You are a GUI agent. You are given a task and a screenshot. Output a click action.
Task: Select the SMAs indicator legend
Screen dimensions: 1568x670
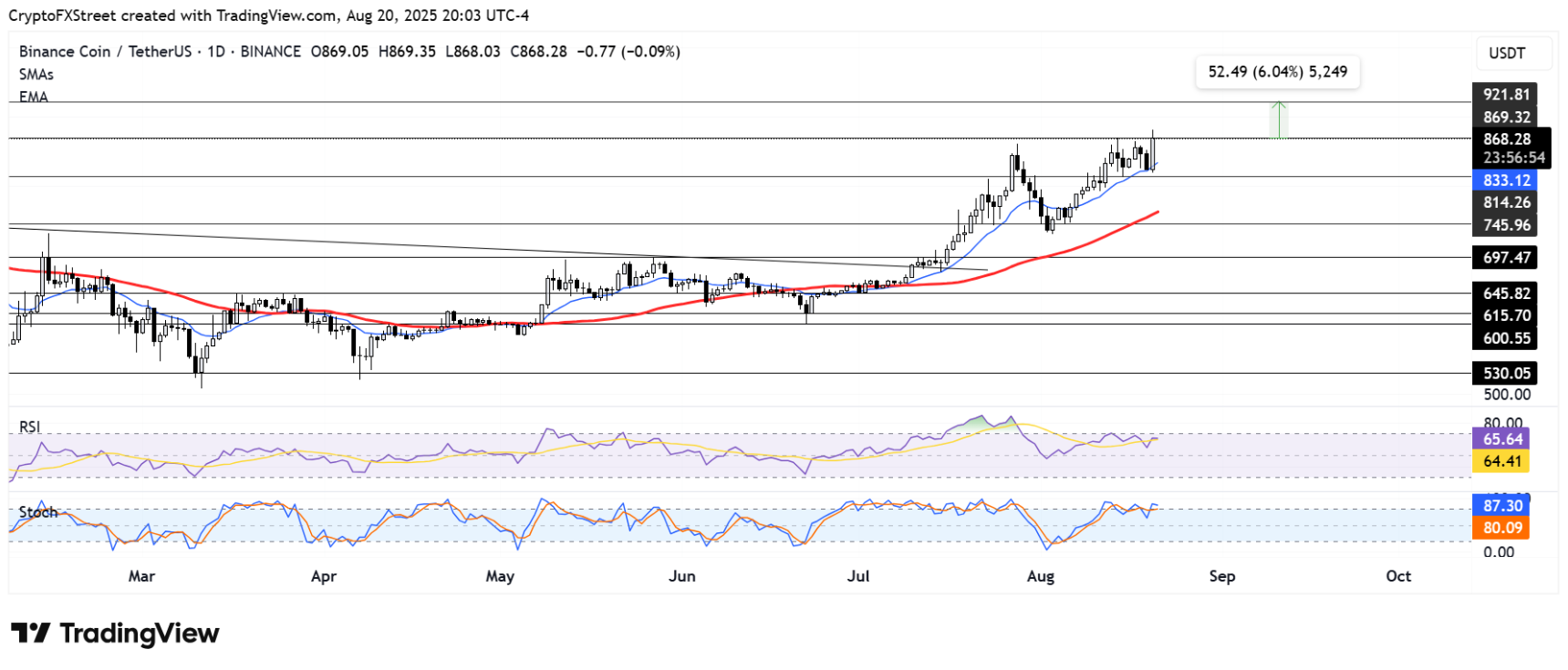[36, 75]
